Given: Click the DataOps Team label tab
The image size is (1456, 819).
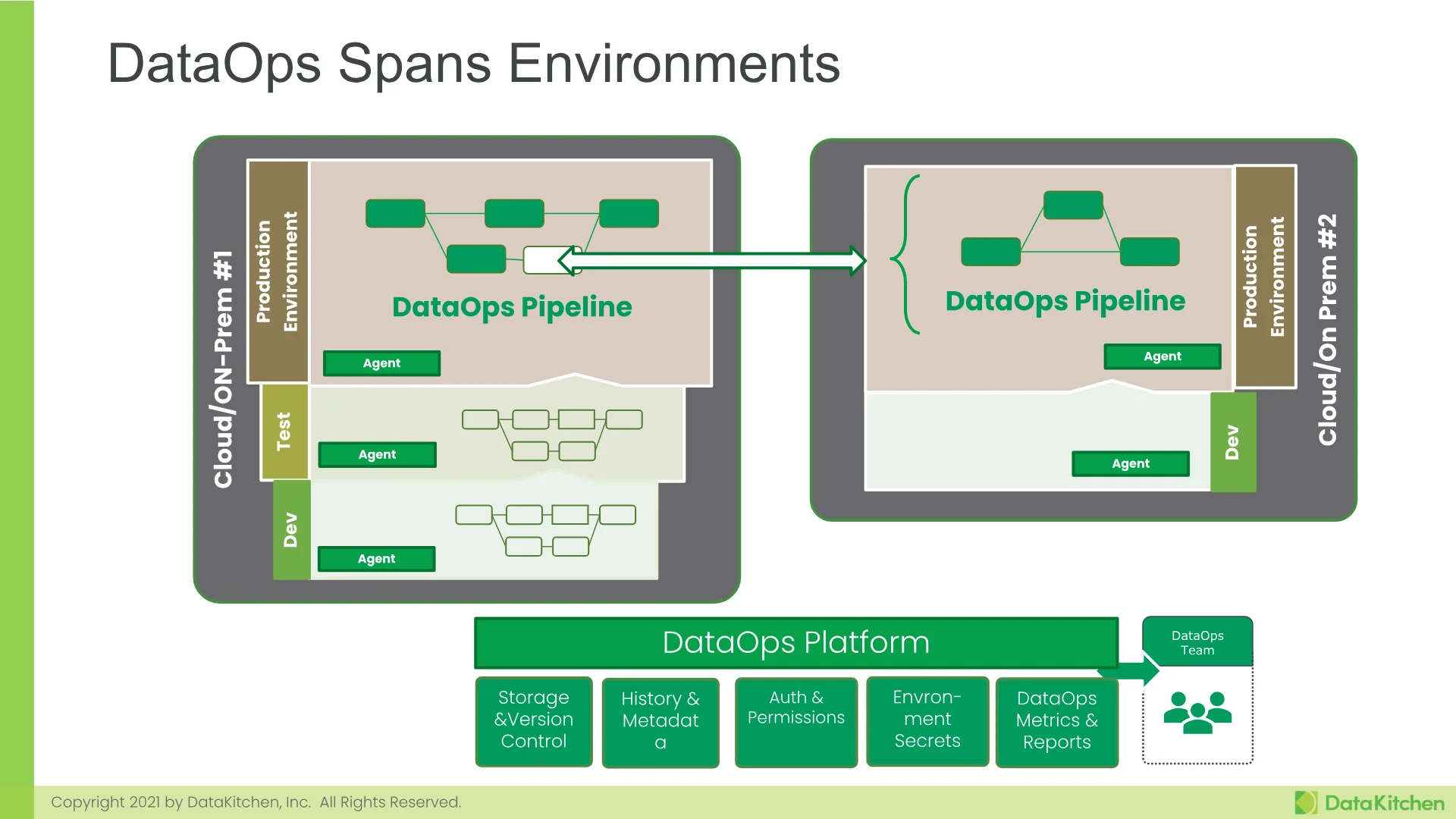Looking at the screenshot, I should coord(1197,642).
